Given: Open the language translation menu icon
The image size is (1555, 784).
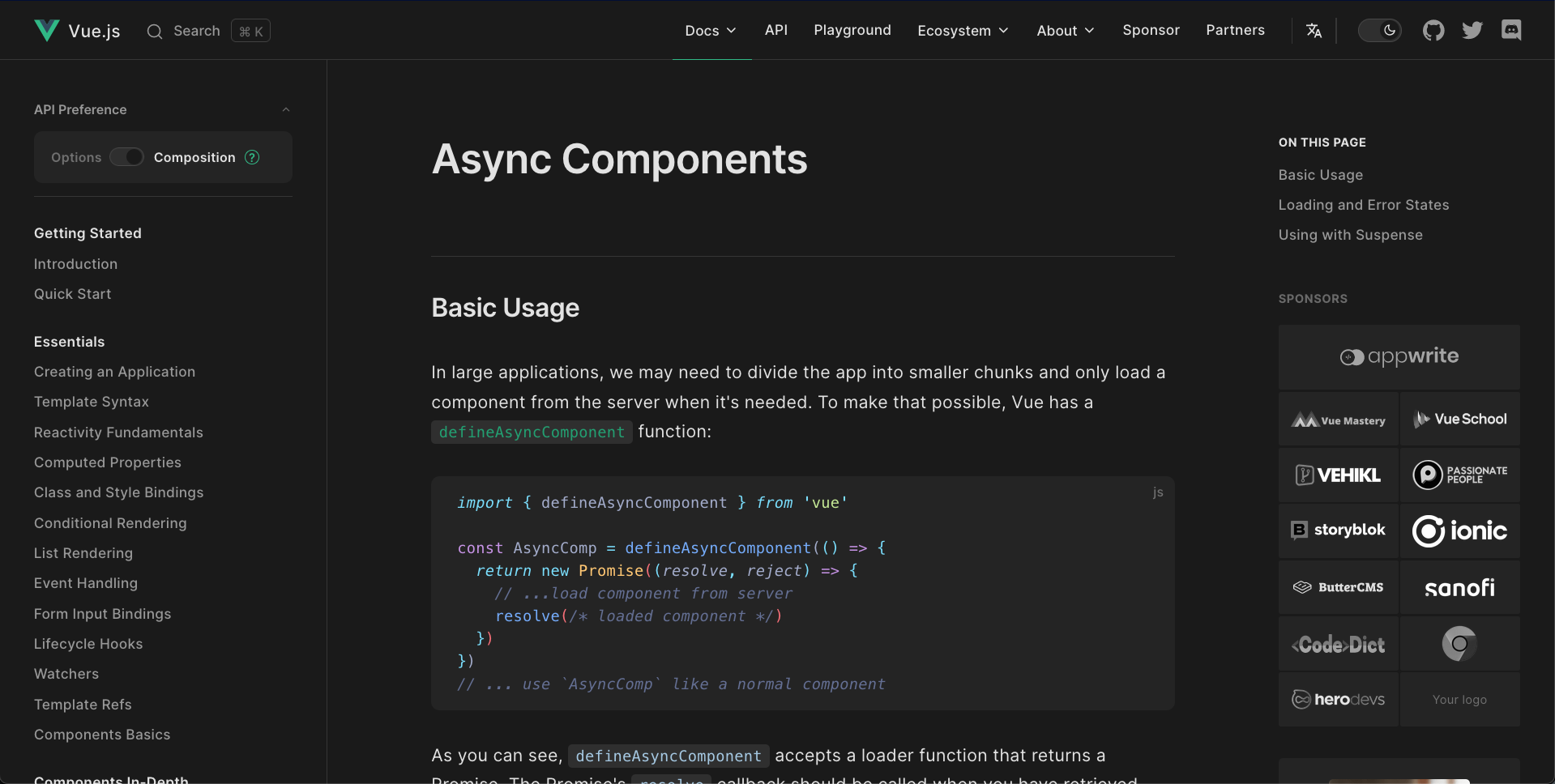Looking at the screenshot, I should [x=1314, y=31].
